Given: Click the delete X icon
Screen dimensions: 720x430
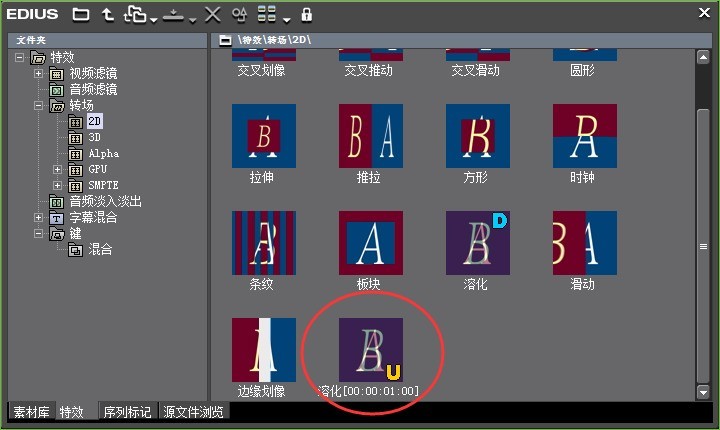Looking at the screenshot, I should (x=212, y=14).
